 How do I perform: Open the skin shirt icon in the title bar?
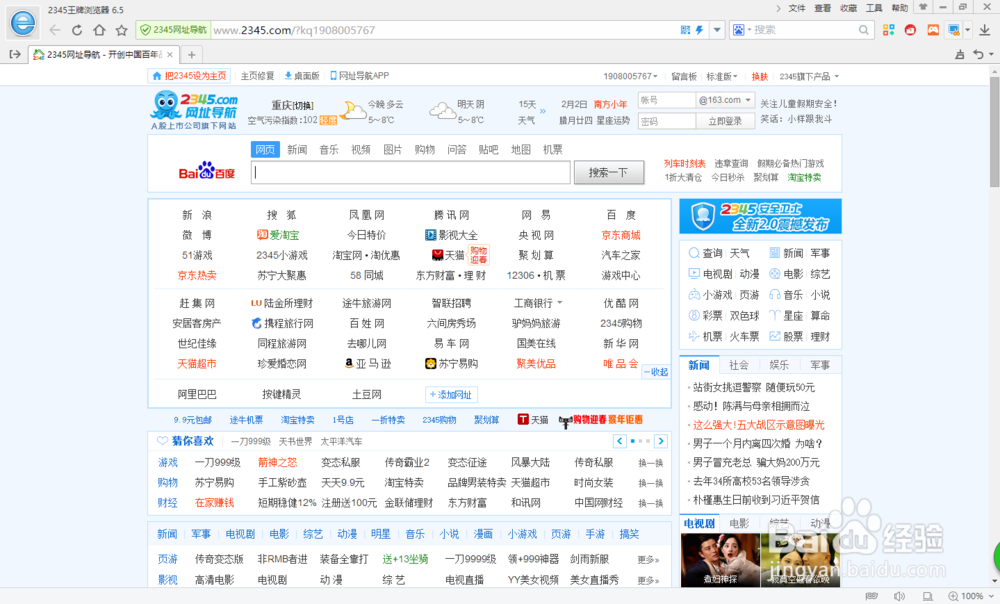pos(923,7)
